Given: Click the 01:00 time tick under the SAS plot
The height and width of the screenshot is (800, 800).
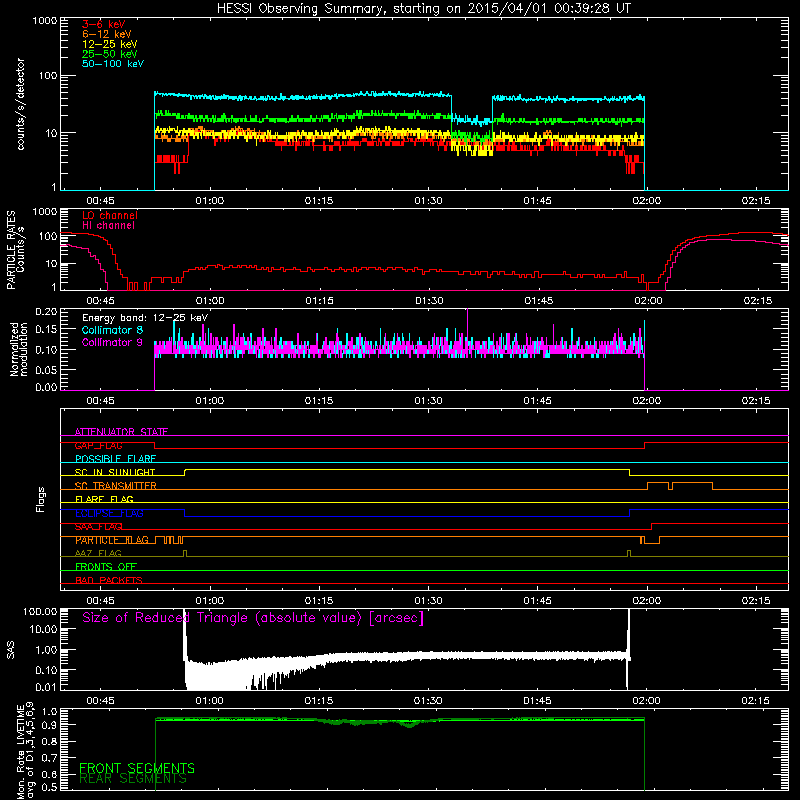Looking at the screenshot, I should 209,701.
